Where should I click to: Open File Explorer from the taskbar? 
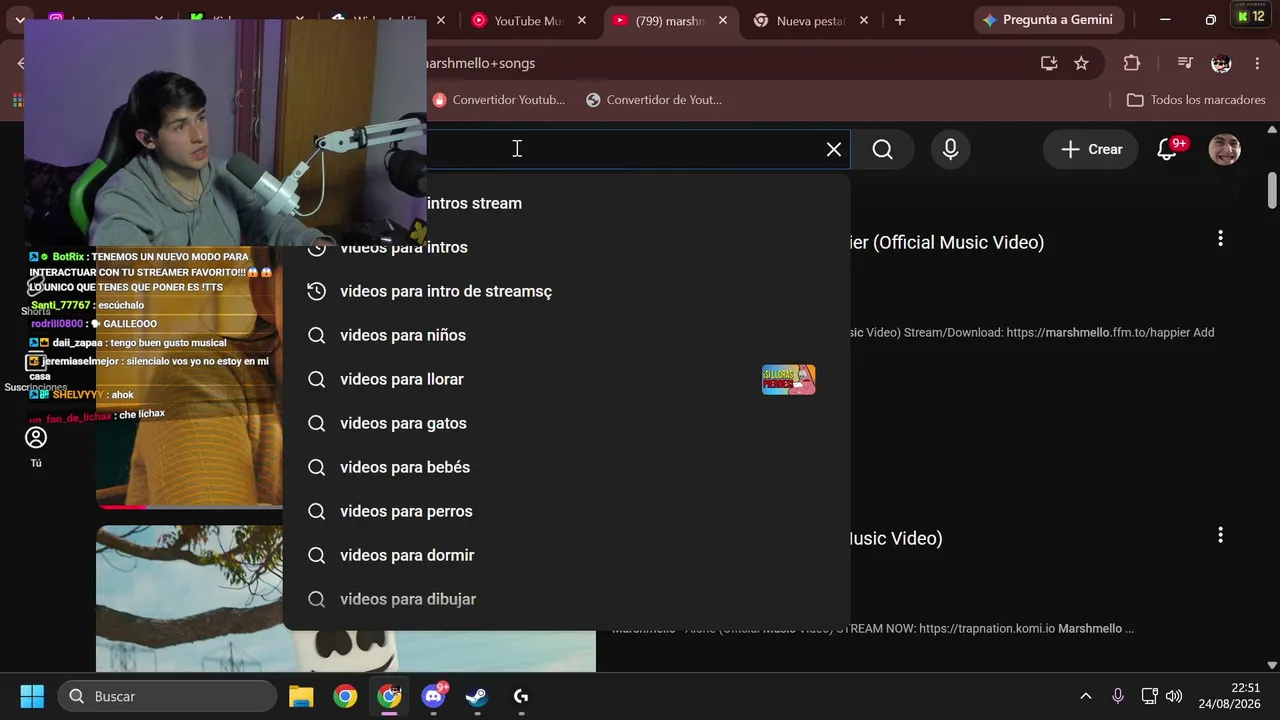point(301,696)
